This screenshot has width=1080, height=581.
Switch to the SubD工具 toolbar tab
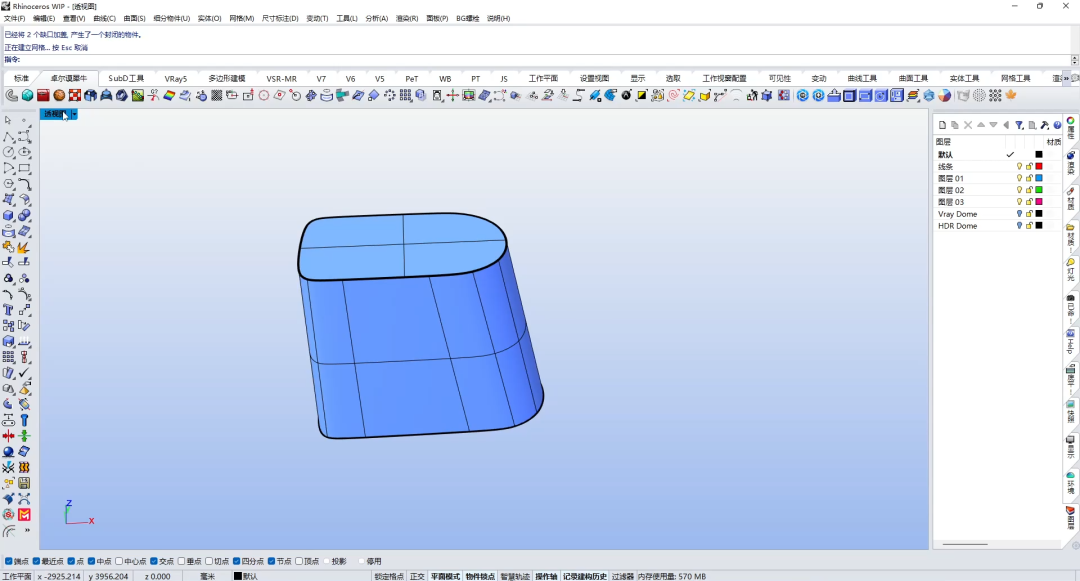pyautogui.click(x=126, y=78)
